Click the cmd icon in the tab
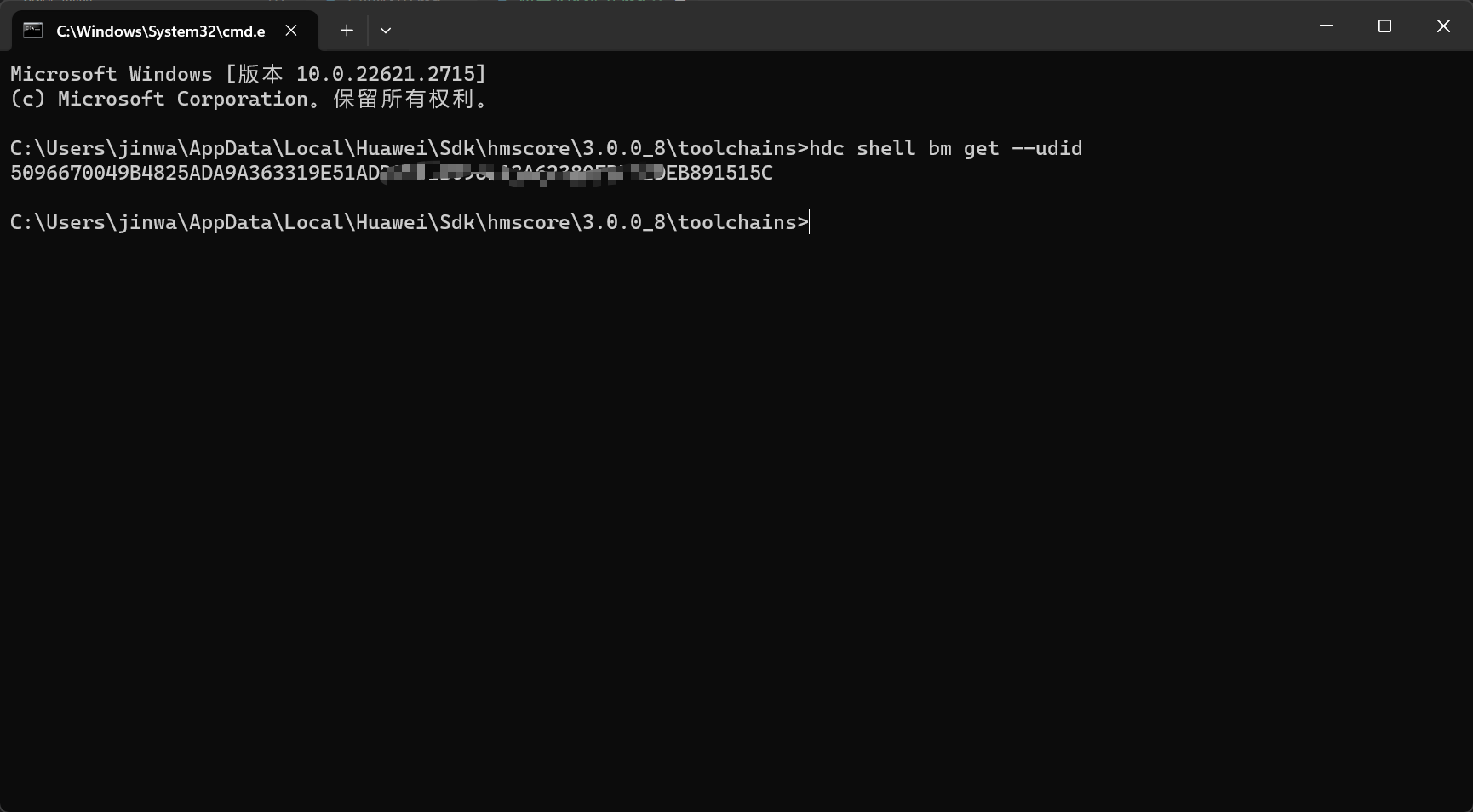Image resolution: width=1473 pixels, height=812 pixels. (x=32, y=31)
